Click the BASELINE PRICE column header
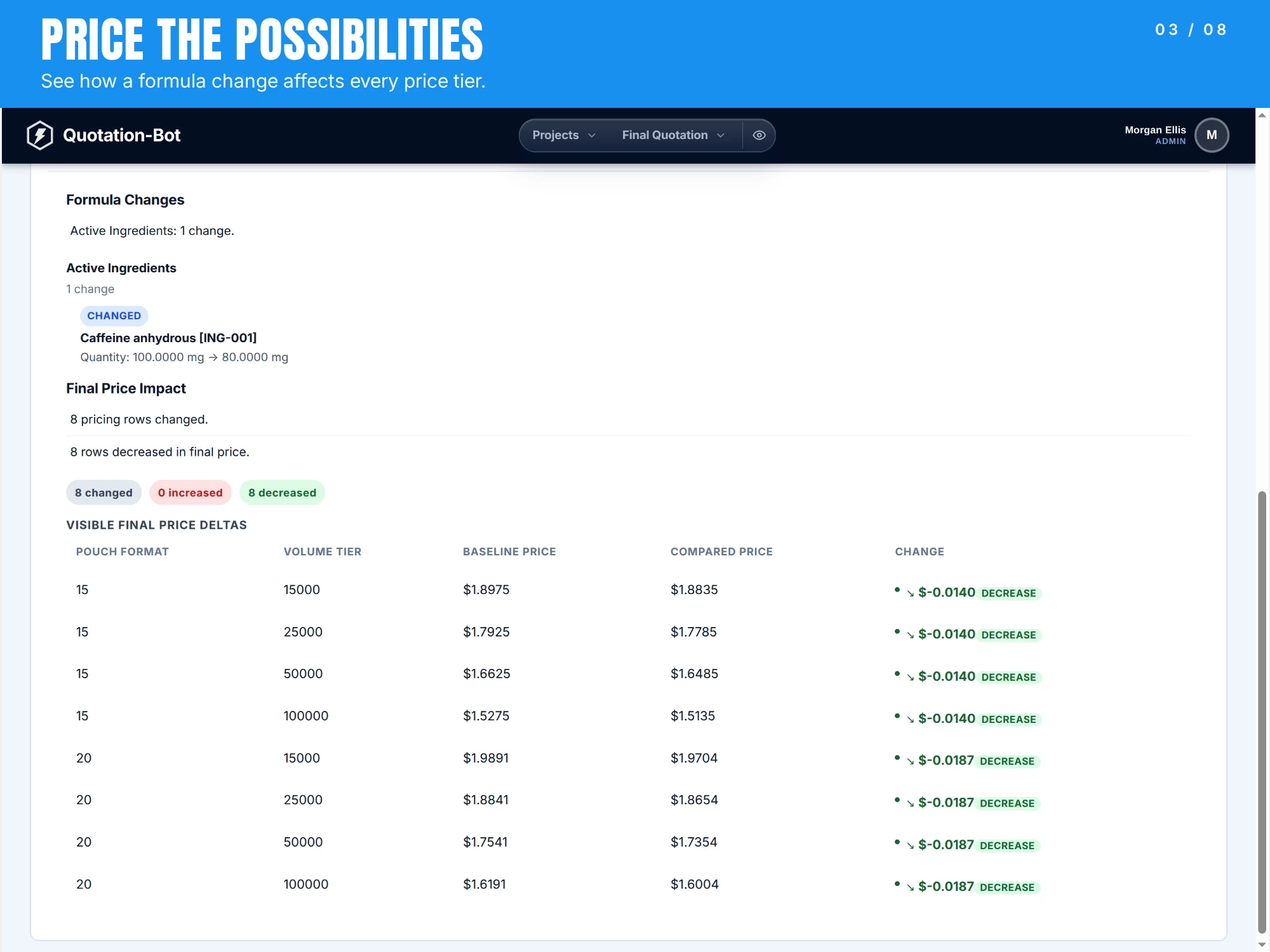This screenshot has width=1270, height=952. 509,552
